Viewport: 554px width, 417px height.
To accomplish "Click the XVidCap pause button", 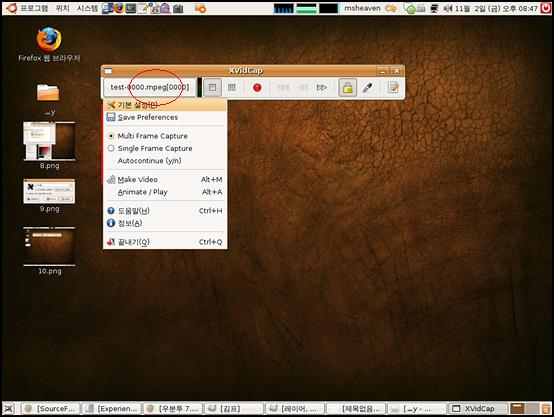I will coord(232,87).
